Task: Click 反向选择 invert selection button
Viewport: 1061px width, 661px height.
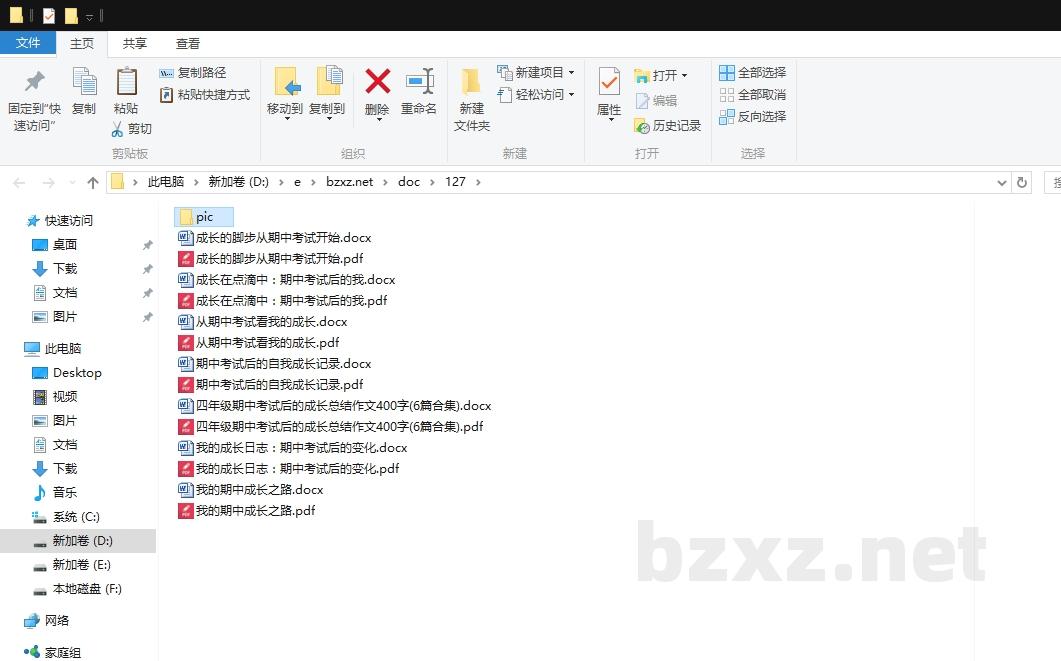Action: 753,117
